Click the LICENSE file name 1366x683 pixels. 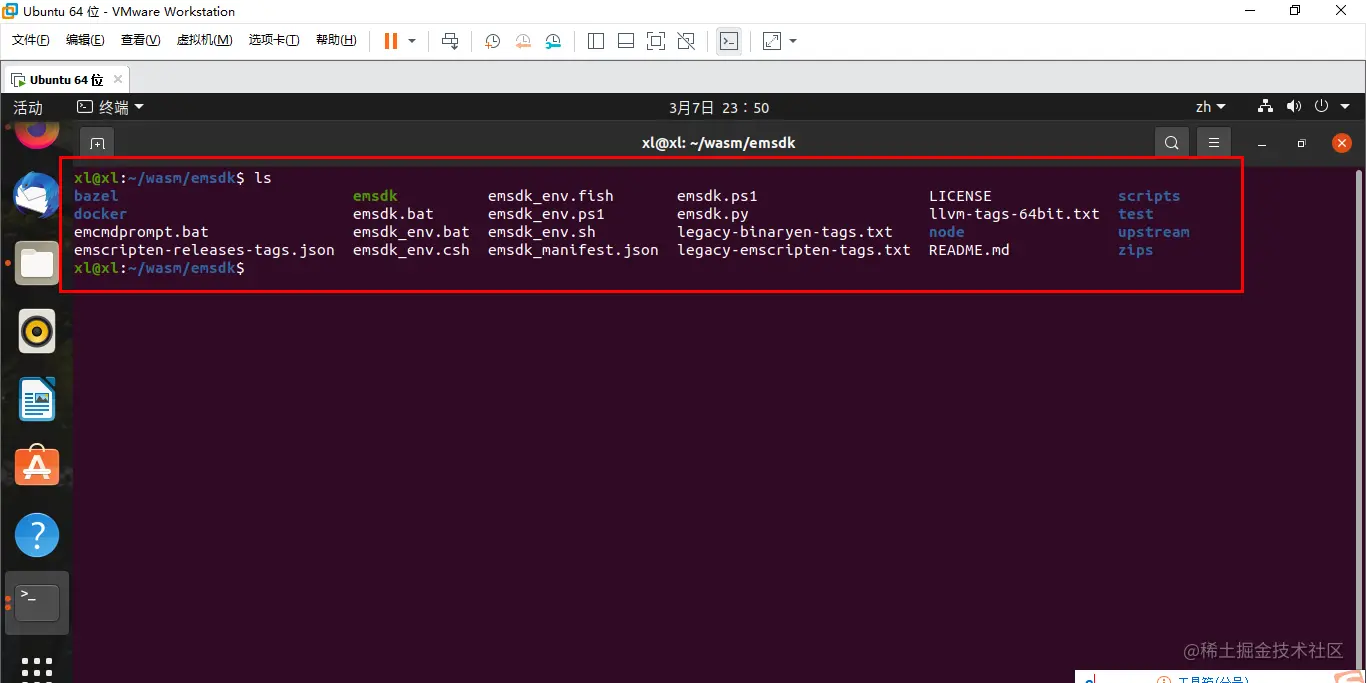[960, 196]
